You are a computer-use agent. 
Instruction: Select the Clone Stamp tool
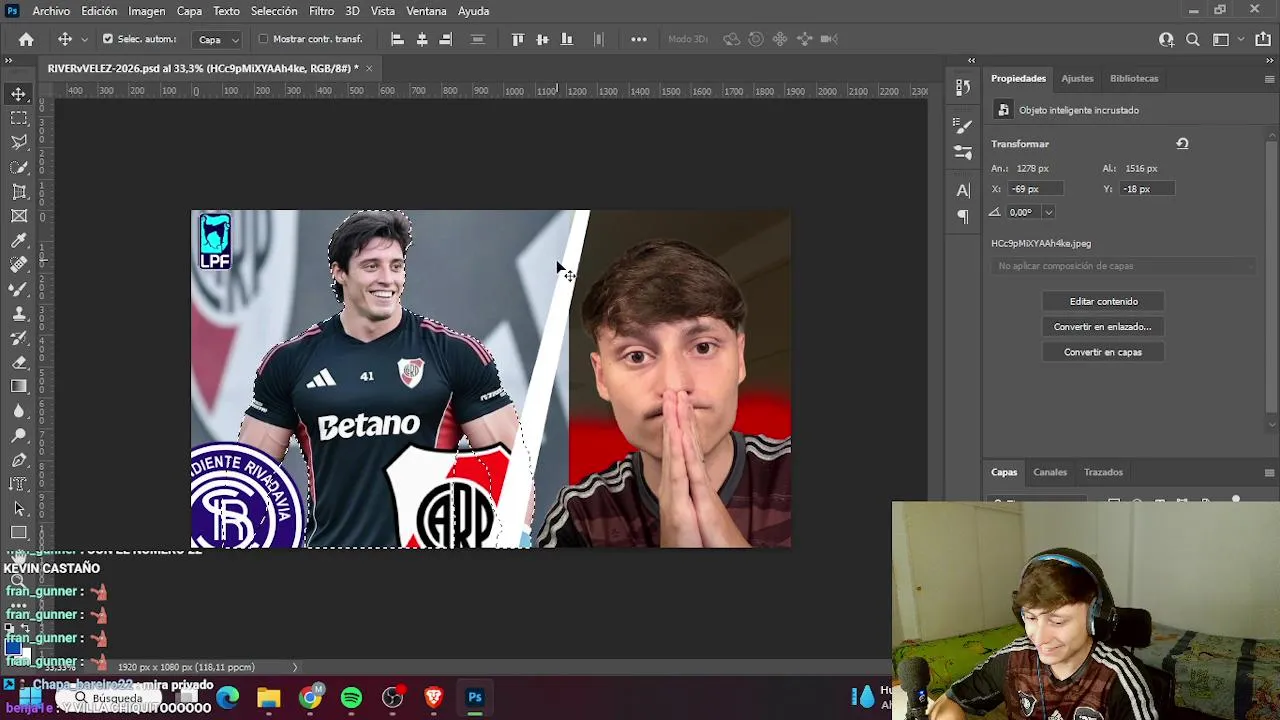[19, 313]
